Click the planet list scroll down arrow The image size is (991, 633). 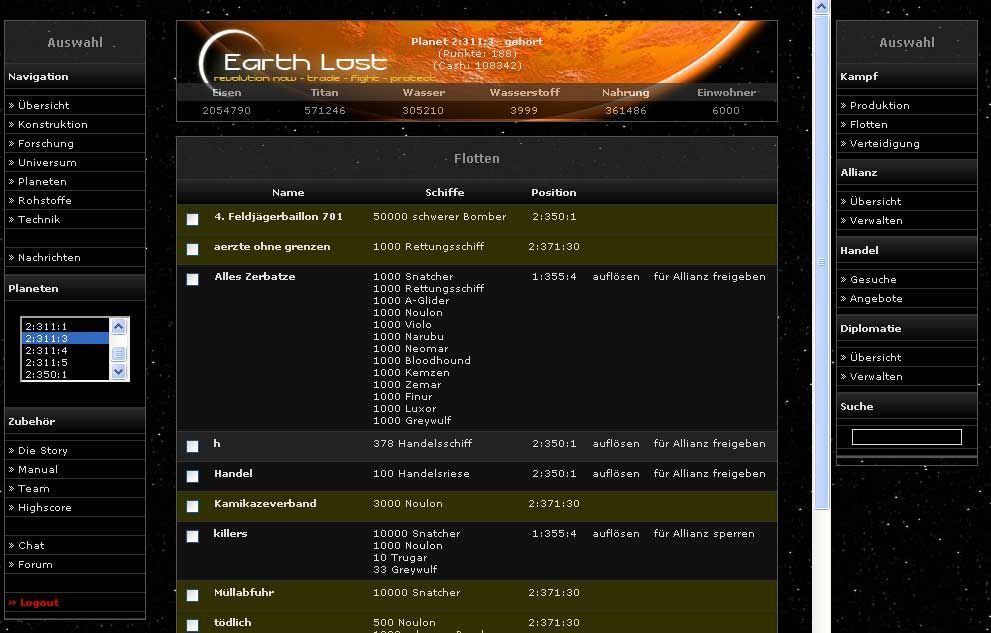(x=119, y=372)
